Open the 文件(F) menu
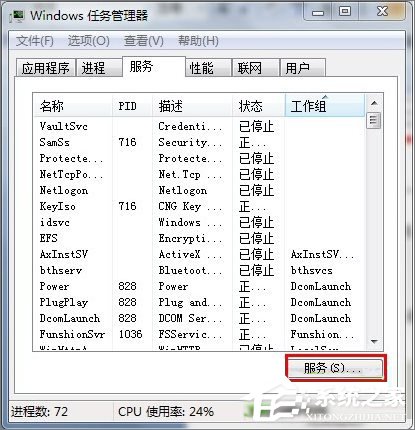This screenshot has height=430, width=415. (35, 41)
